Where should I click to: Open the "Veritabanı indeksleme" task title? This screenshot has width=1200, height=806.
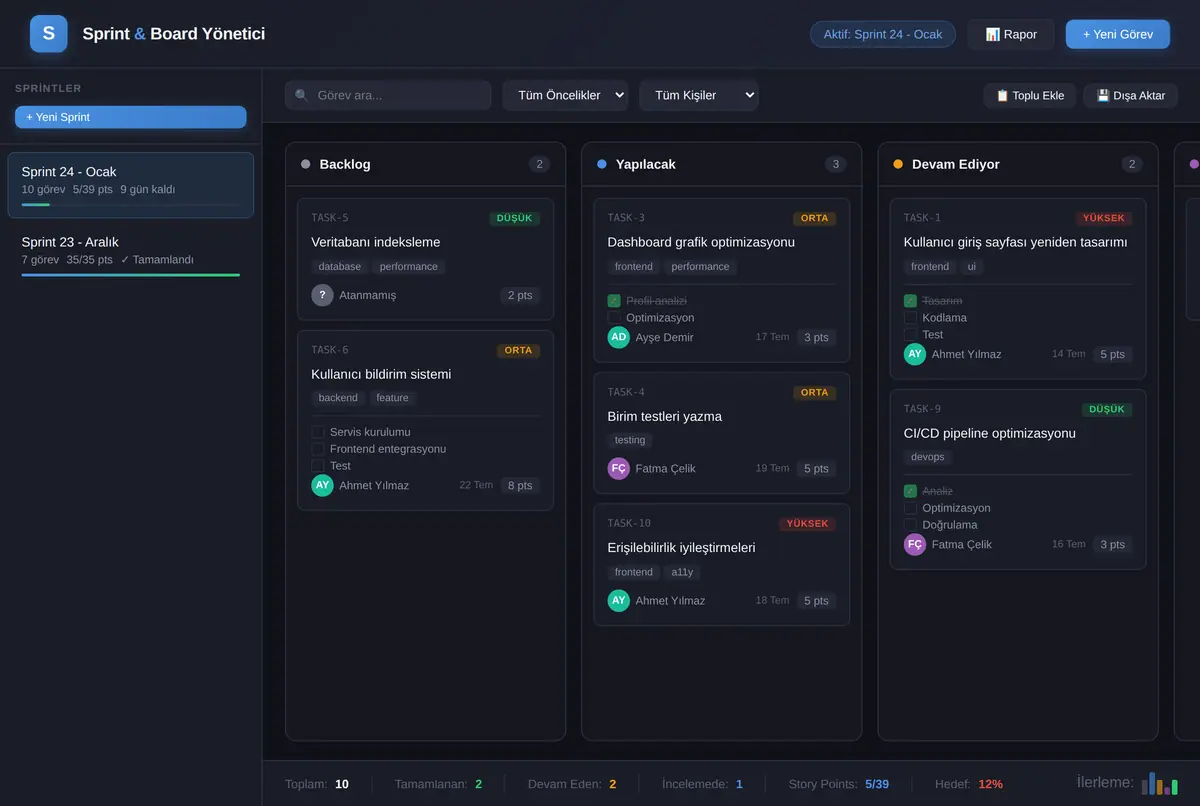pos(376,242)
